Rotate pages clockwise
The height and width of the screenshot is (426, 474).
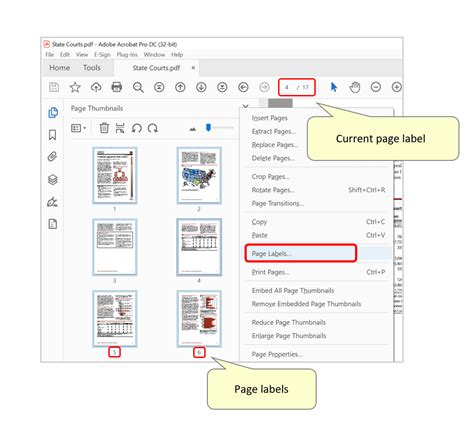coord(153,128)
